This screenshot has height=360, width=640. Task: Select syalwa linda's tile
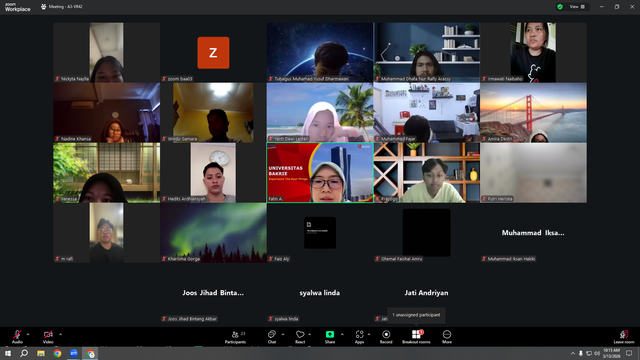(x=320, y=292)
